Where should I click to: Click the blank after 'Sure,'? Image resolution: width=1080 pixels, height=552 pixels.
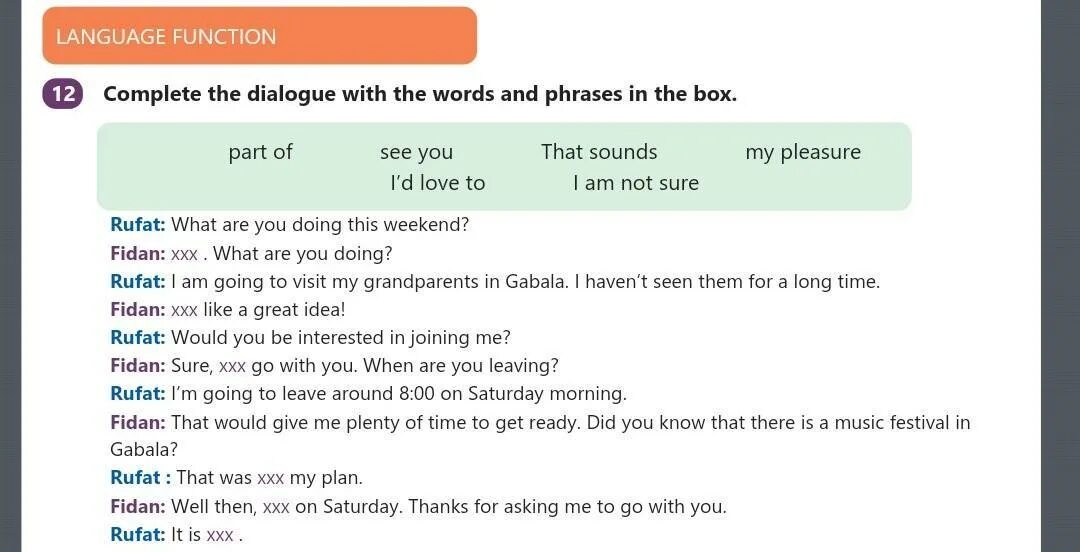tap(232, 366)
